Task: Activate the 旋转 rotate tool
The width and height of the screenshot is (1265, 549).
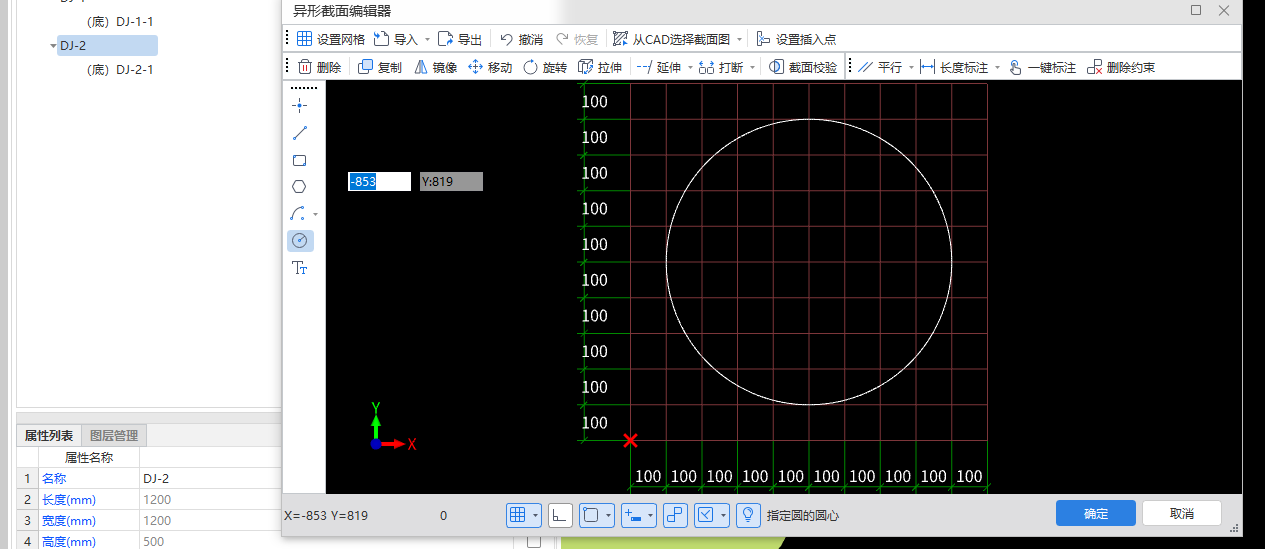Action: click(545, 67)
